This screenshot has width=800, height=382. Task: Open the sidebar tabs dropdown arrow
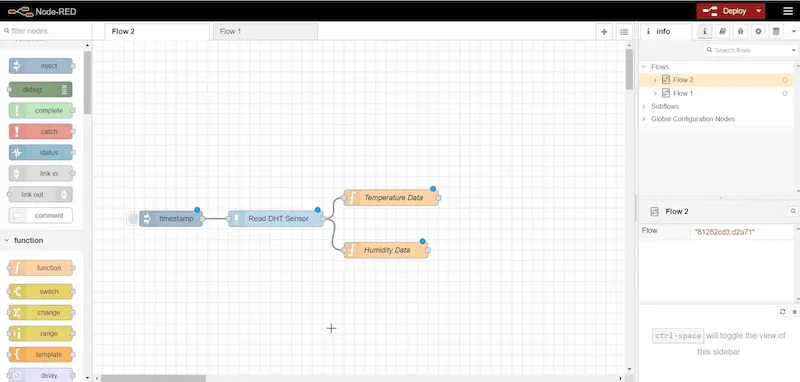pyautogui.click(x=793, y=32)
